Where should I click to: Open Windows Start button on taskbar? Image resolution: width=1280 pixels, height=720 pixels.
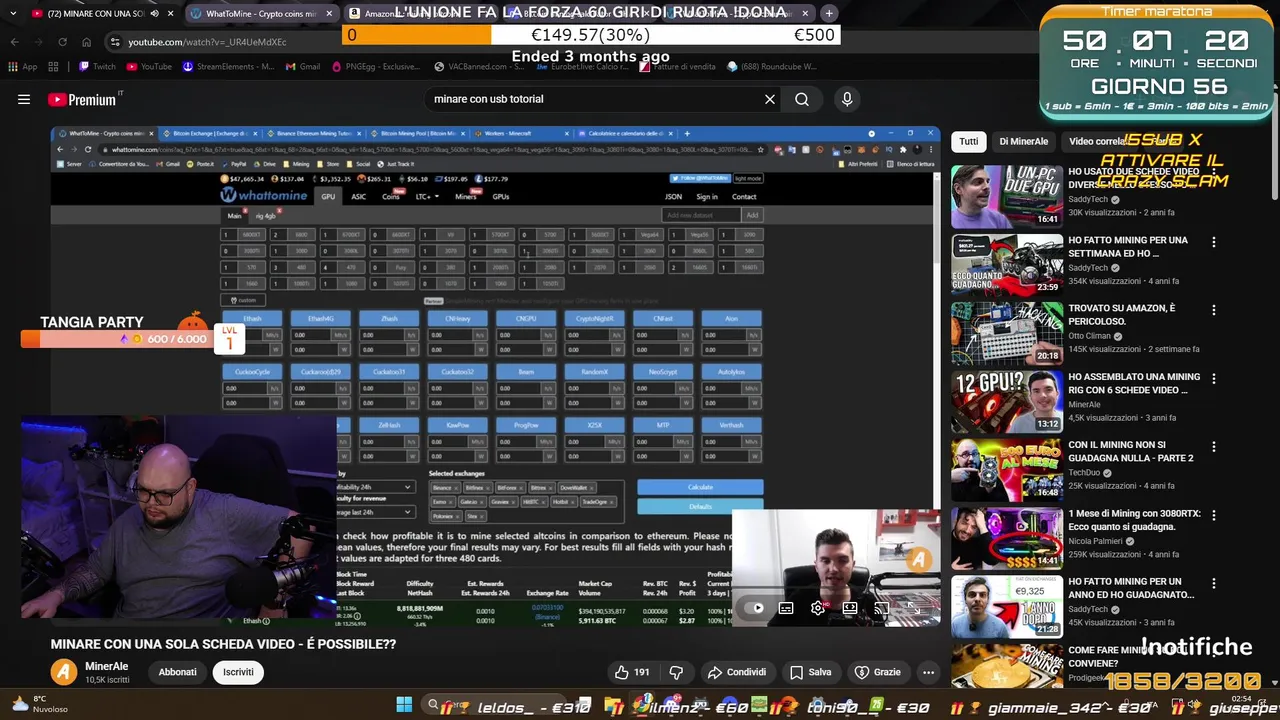404,705
